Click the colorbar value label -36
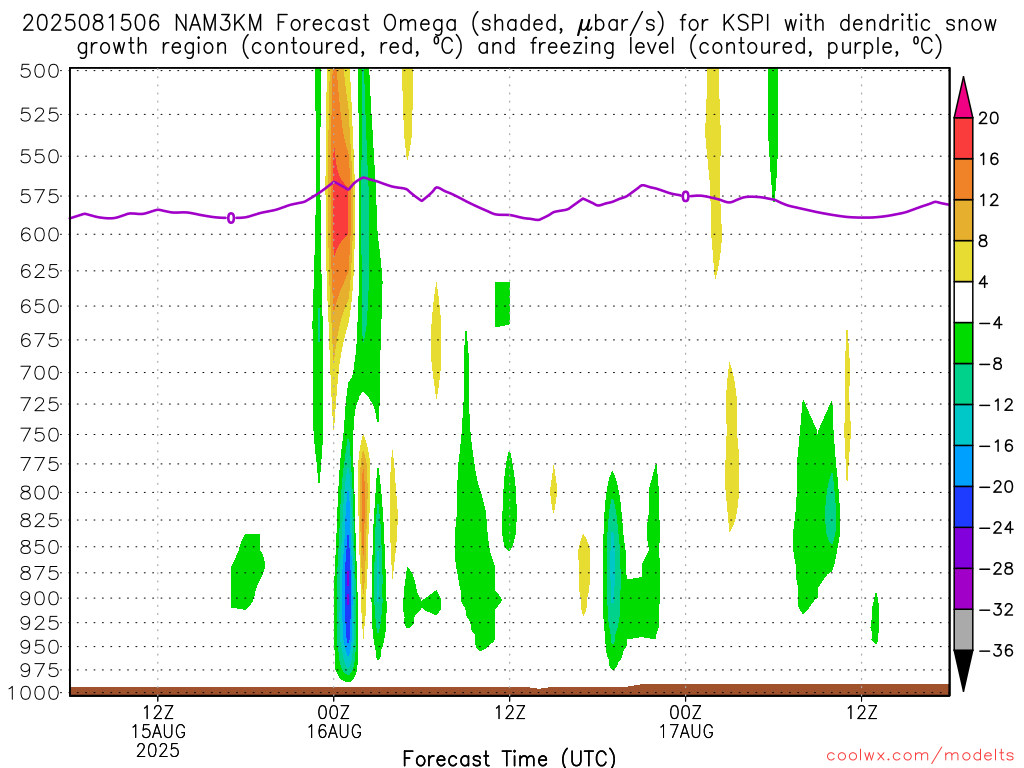 (996, 650)
